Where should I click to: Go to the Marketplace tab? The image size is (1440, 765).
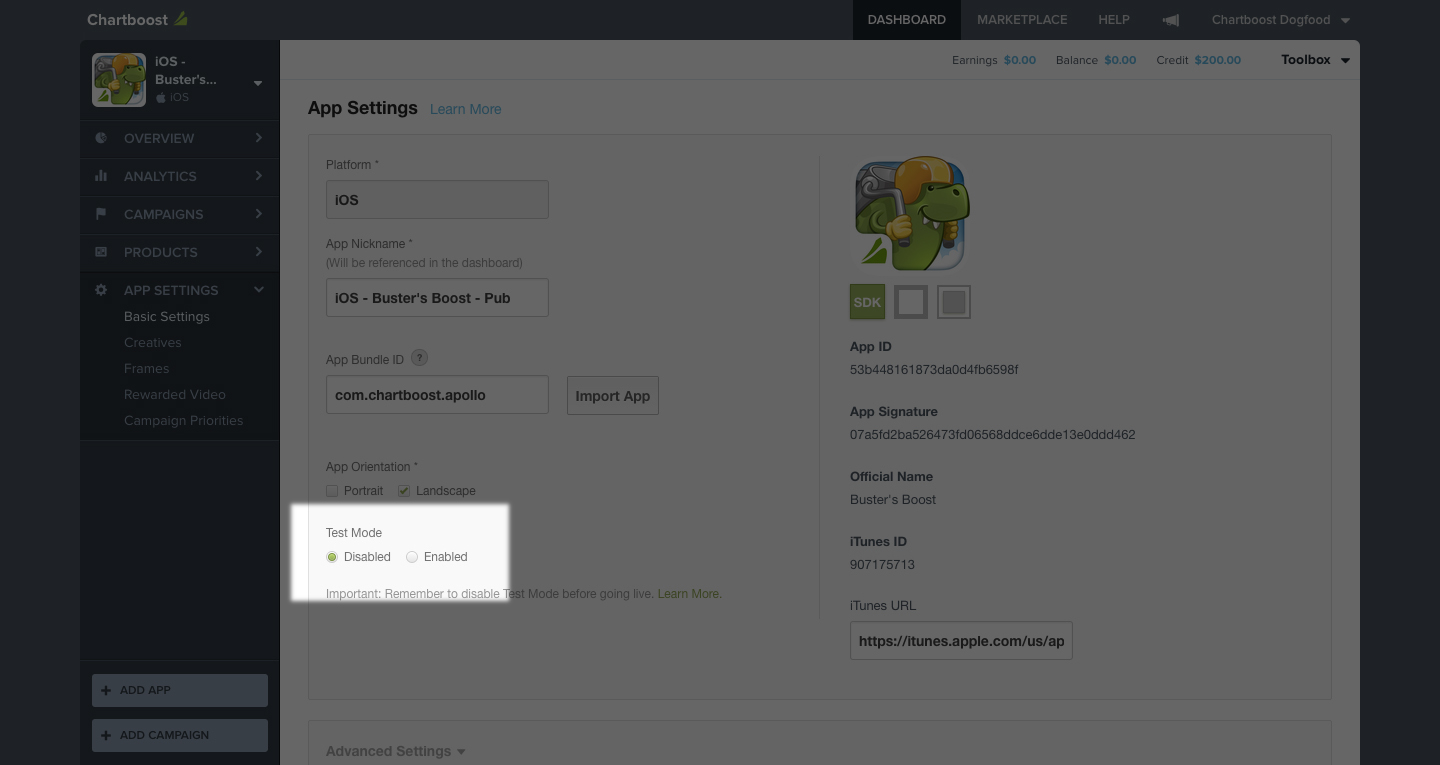point(1022,20)
